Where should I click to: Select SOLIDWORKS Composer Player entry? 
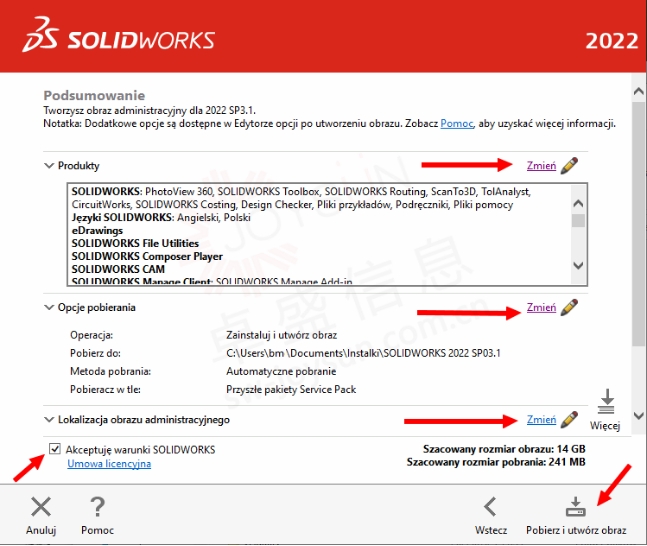pos(147,257)
